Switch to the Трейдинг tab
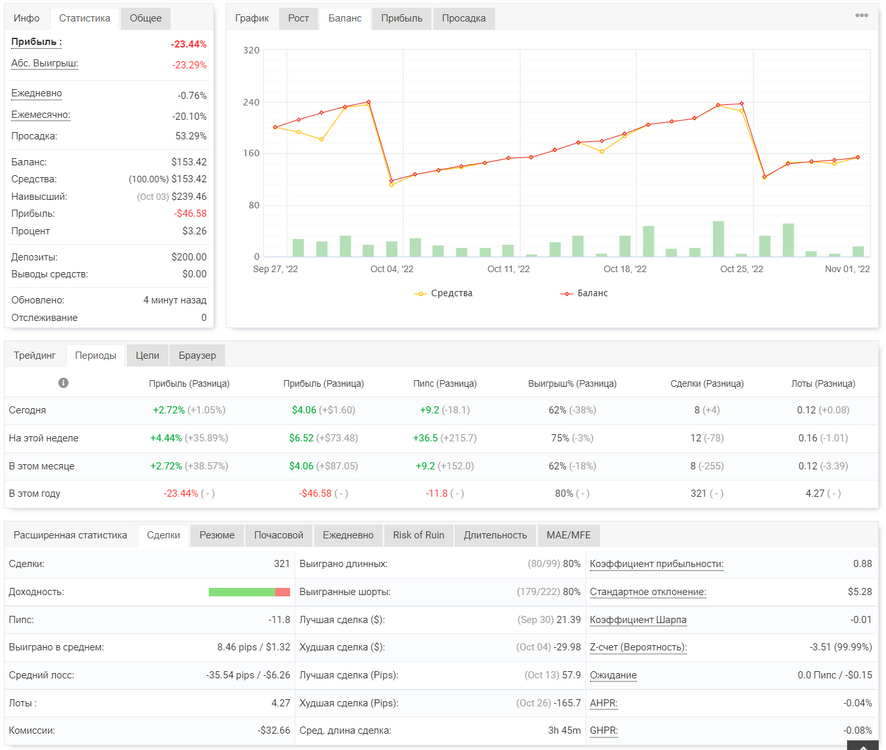 pyautogui.click(x=35, y=356)
